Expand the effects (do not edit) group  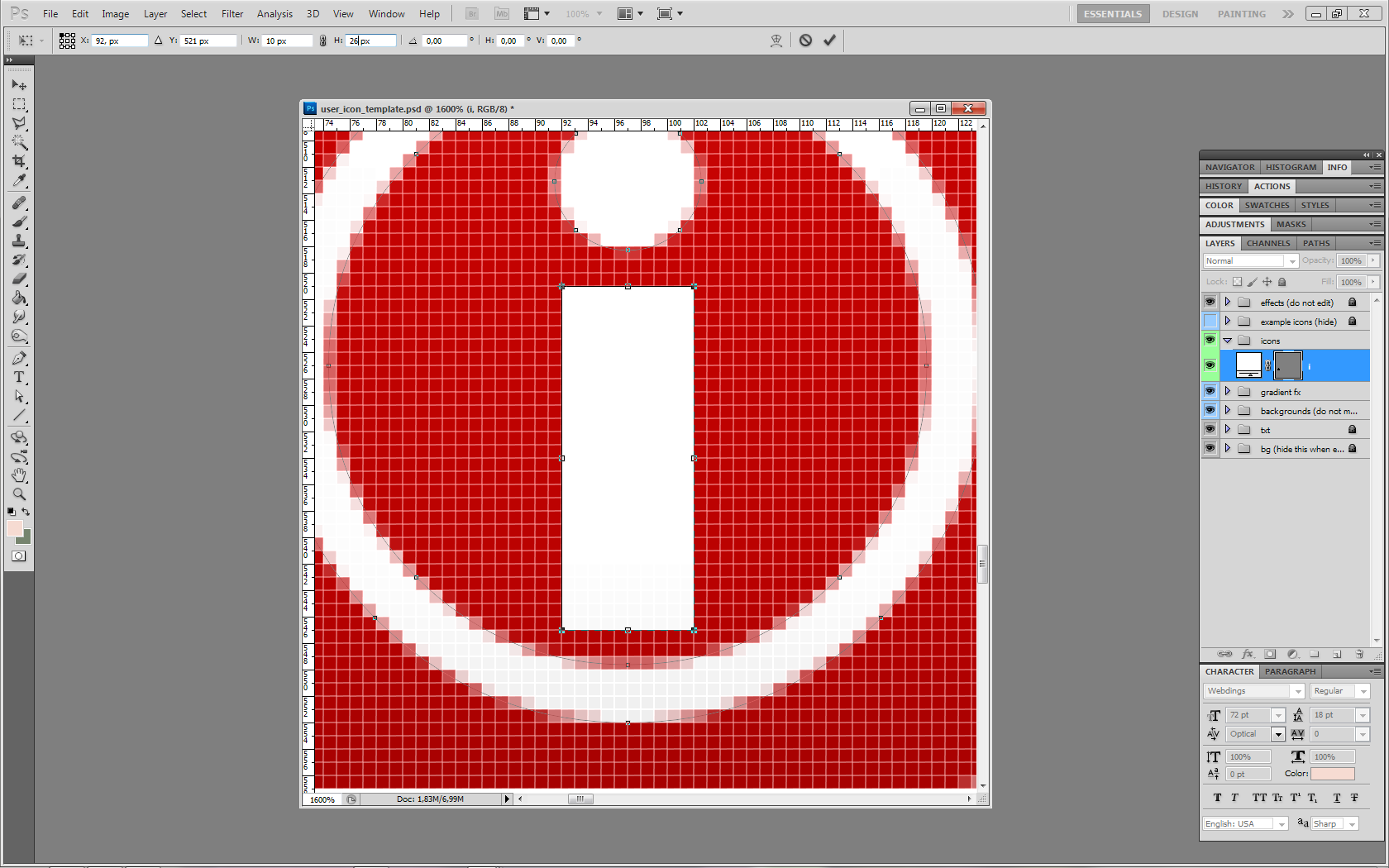point(1228,303)
